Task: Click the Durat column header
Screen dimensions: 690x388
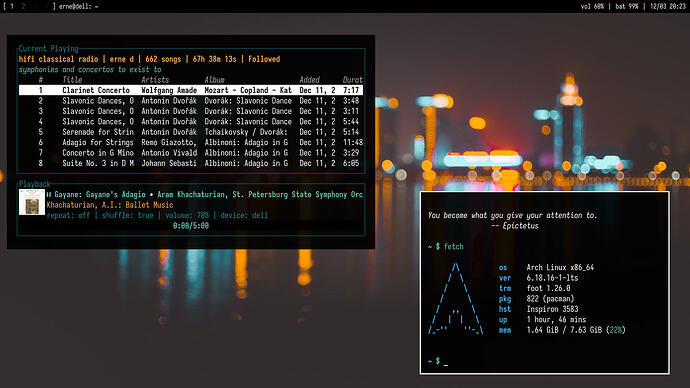Action: 353,80
